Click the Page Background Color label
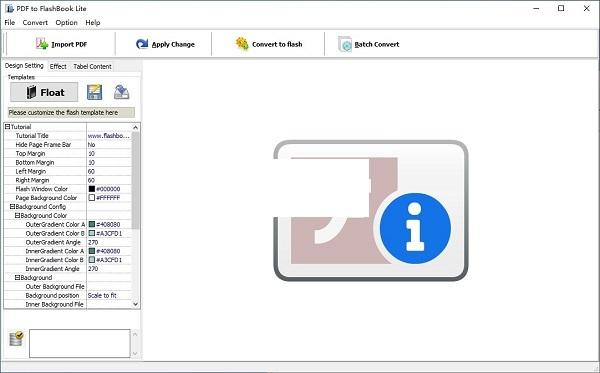The image size is (600, 373). click(46, 198)
